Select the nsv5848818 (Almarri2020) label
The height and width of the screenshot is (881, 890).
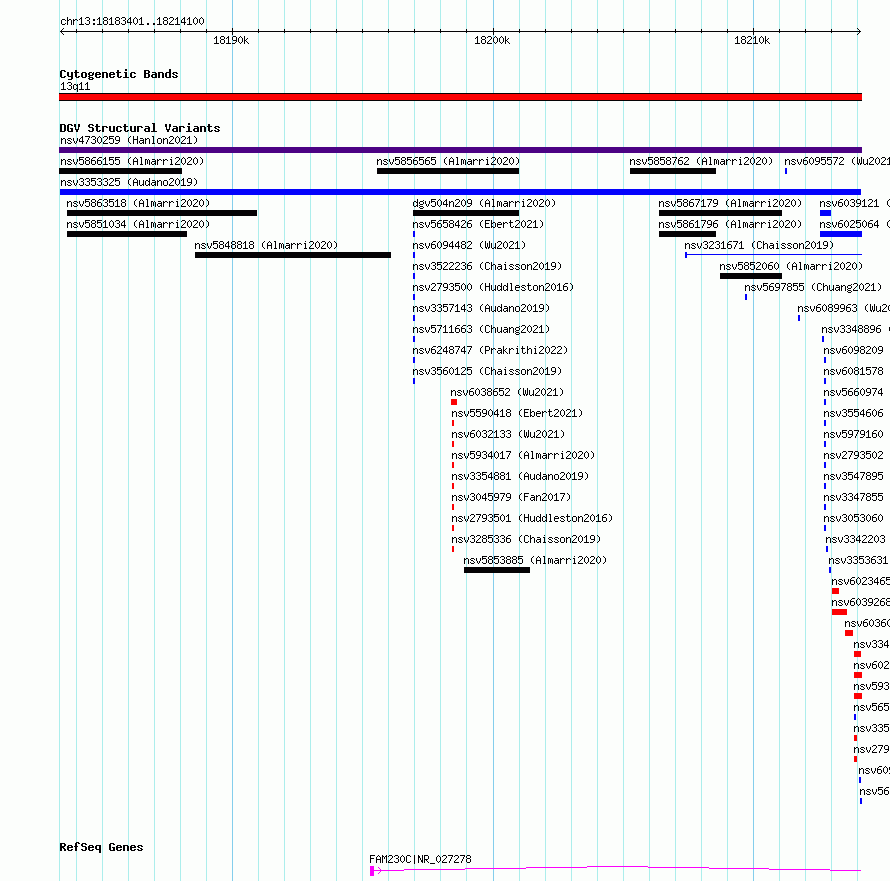click(x=266, y=245)
